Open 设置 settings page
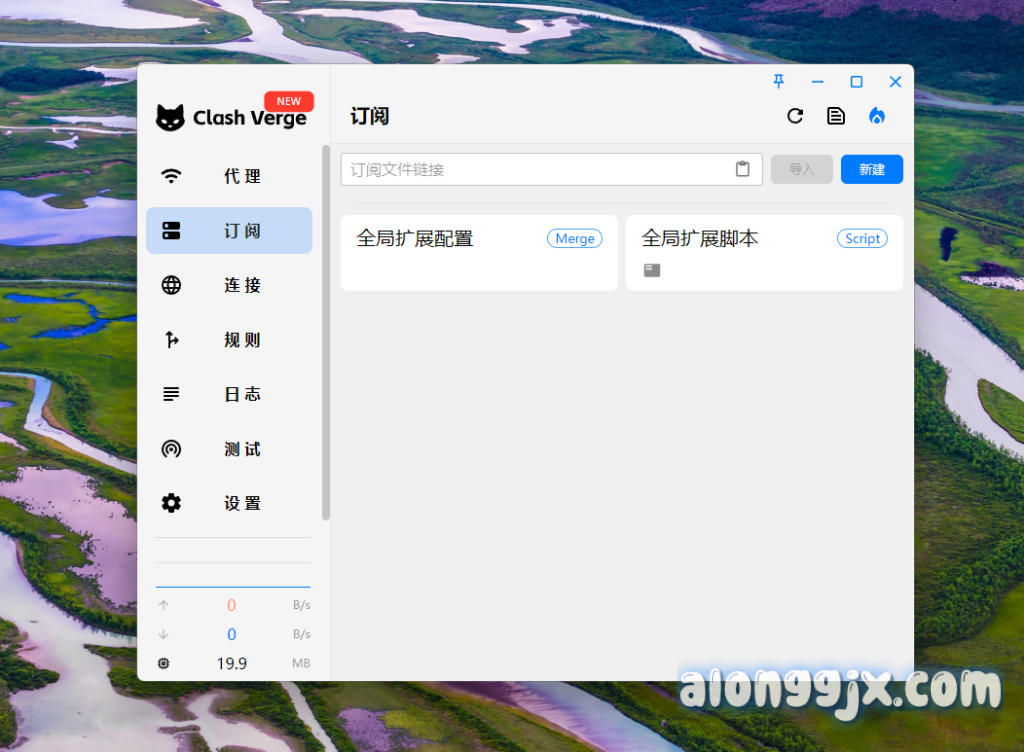The width and height of the screenshot is (1024, 752). [229, 503]
